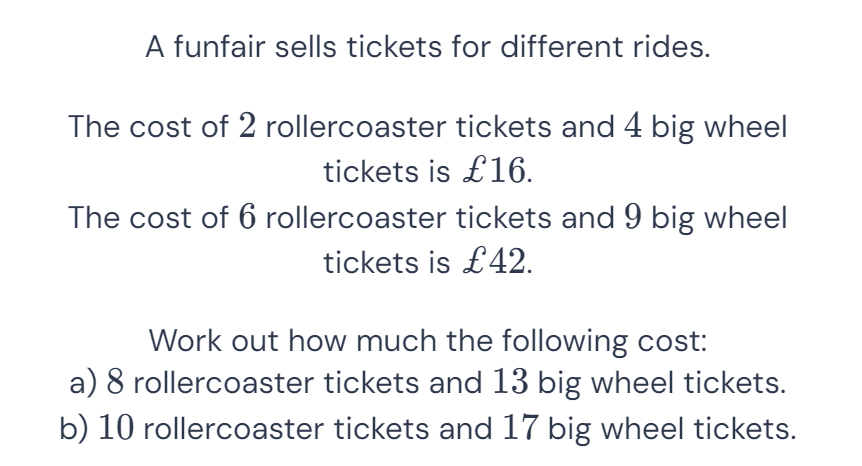
Task: Select the number 10 in part b
Action: 116,428
